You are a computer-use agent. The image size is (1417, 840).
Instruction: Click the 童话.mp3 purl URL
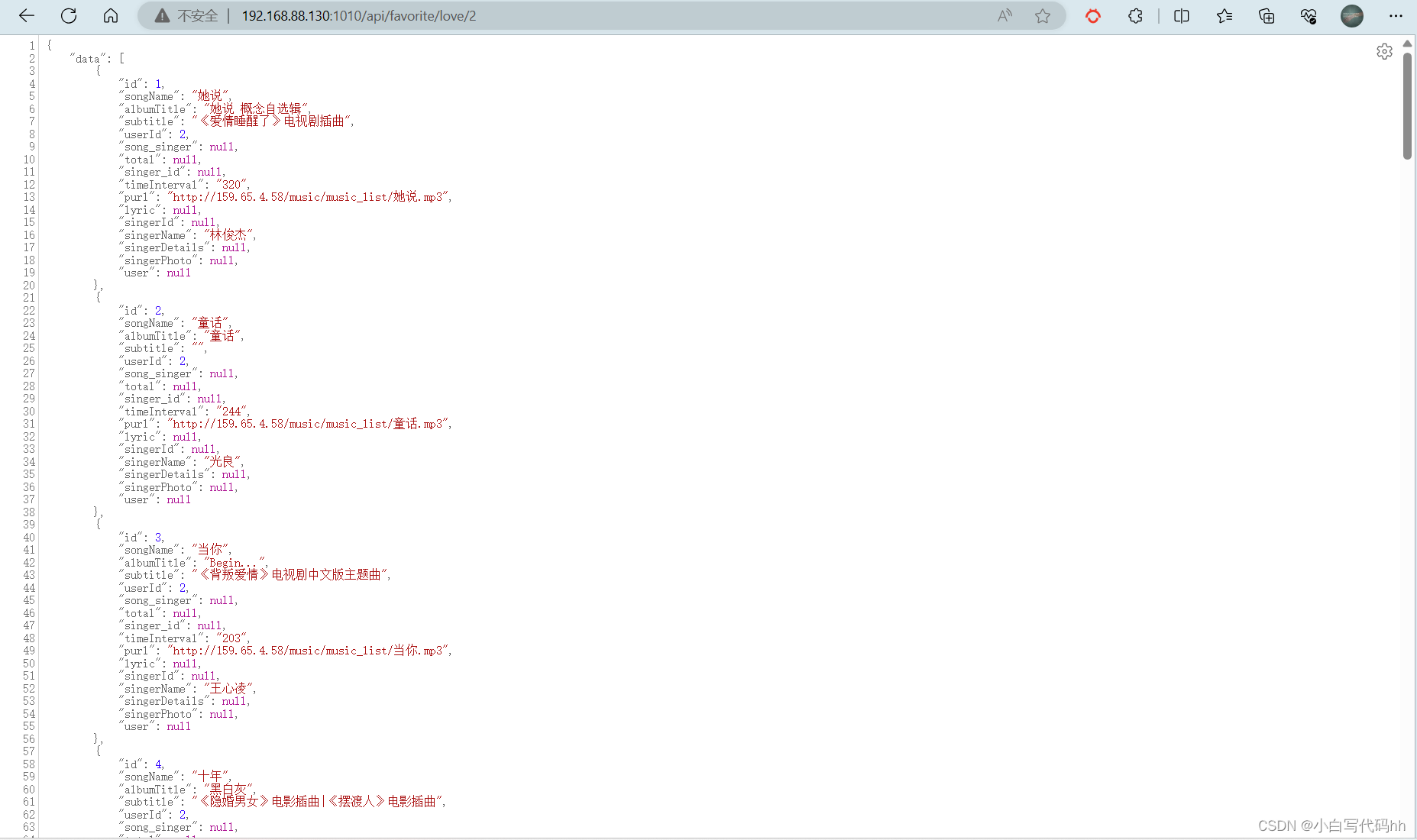(309, 424)
